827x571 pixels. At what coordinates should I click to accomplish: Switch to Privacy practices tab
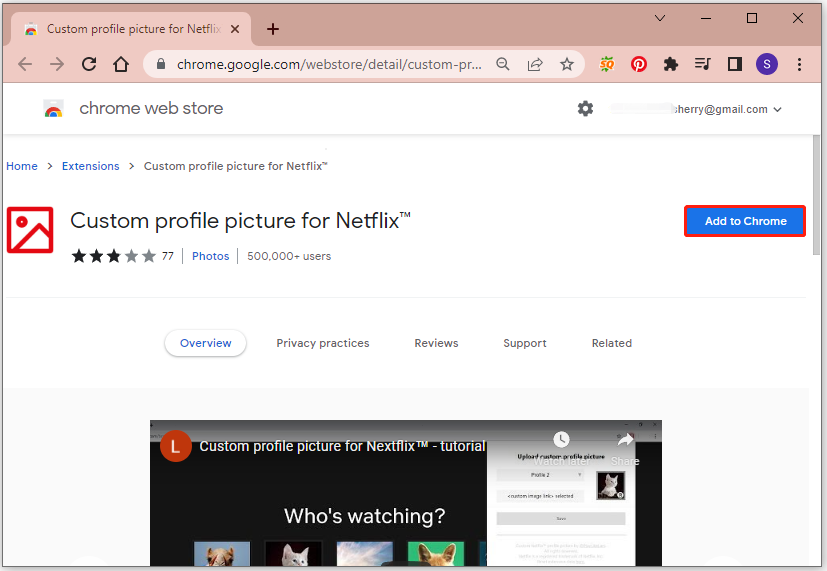tap(323, 343)
